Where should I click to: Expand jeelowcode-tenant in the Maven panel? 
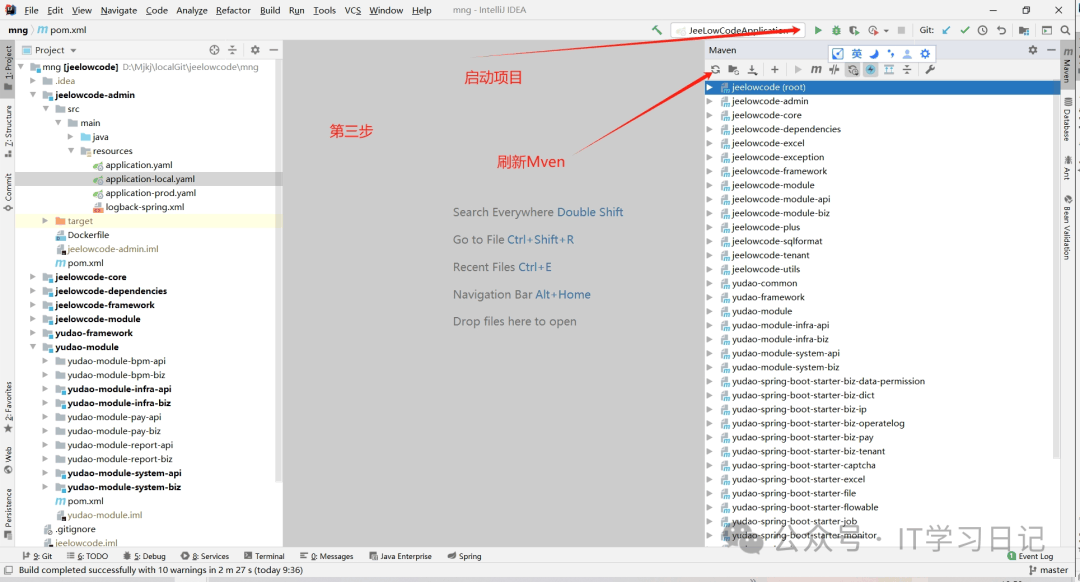click(710, 255)
